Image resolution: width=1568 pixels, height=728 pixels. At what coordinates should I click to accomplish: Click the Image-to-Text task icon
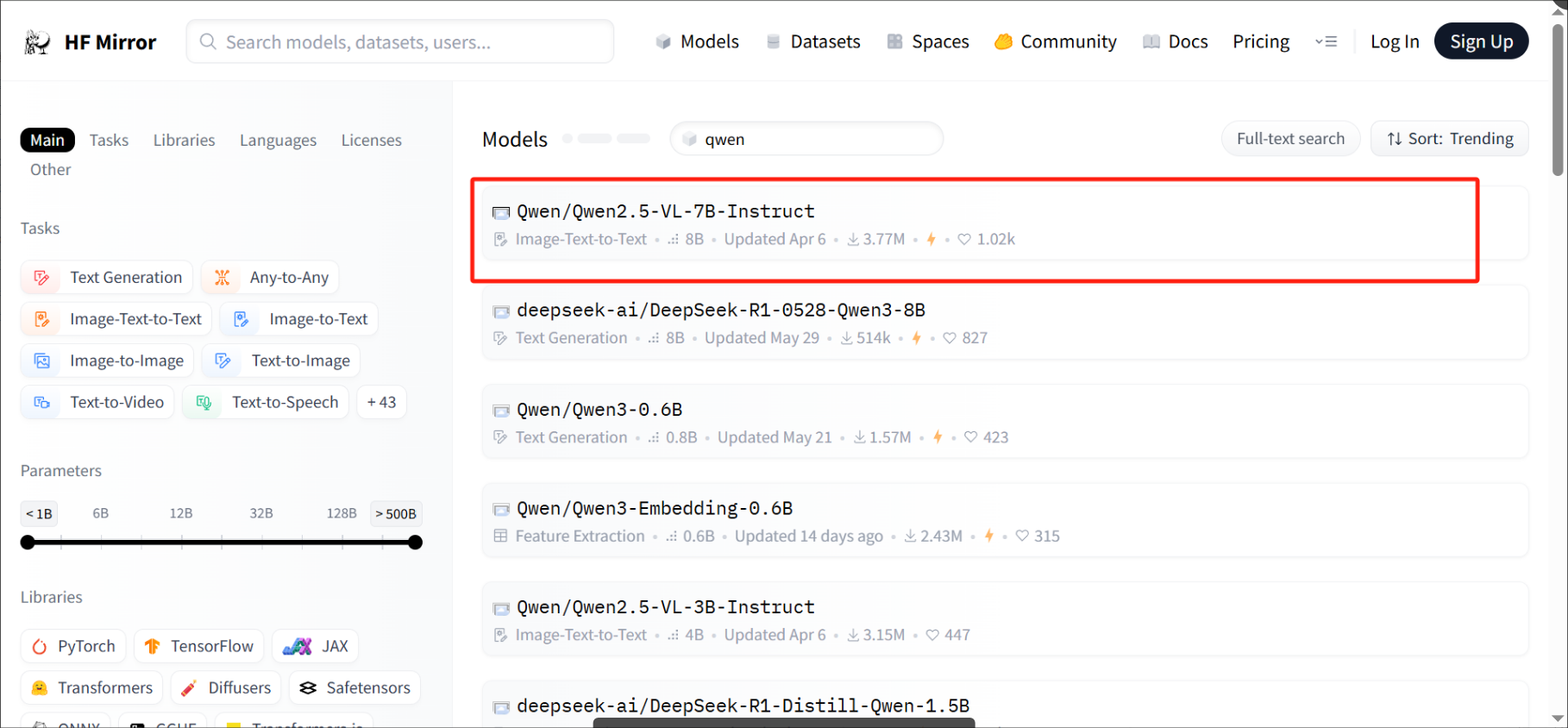click(x=241, y=319)
